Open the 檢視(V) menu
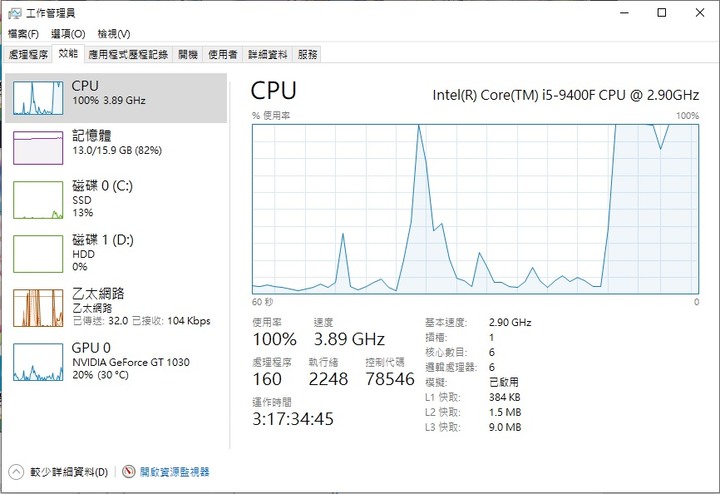 114,34
